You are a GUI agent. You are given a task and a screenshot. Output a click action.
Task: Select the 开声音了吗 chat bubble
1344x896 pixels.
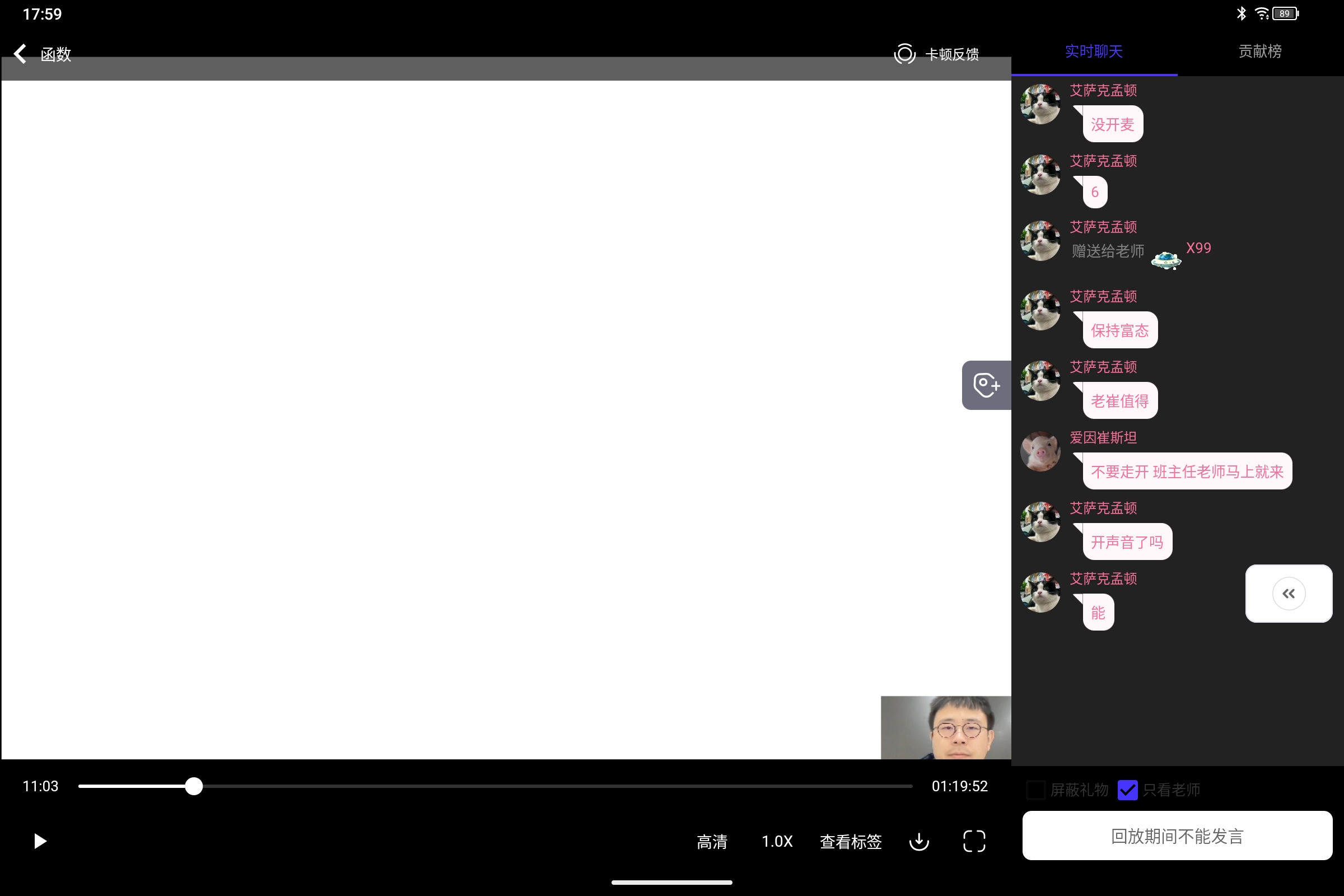click(x=1127, y=542)
